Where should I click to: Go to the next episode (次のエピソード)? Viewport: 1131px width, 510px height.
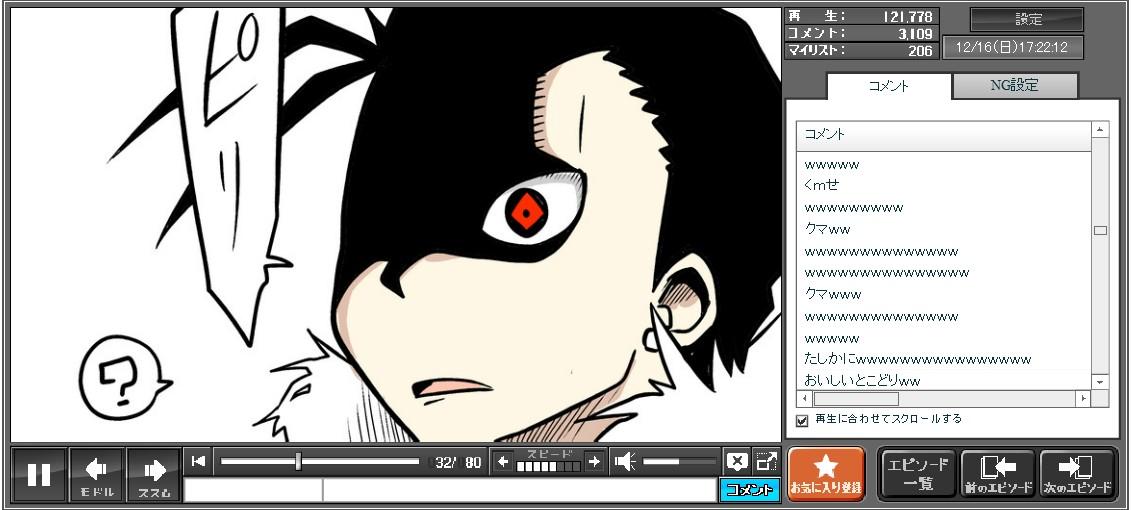1077,474
